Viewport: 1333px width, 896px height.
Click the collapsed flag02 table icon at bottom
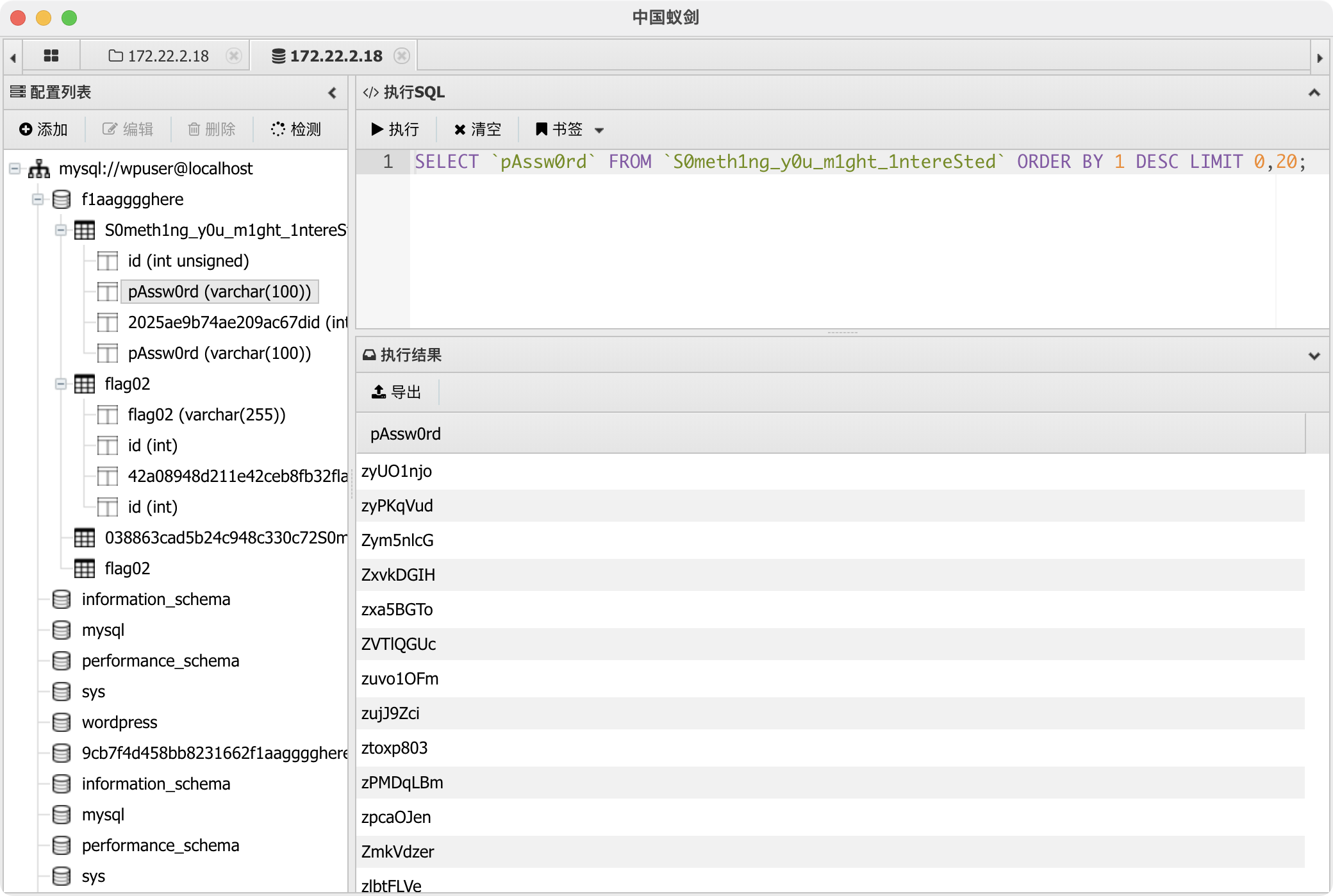(x=85, y=568)
